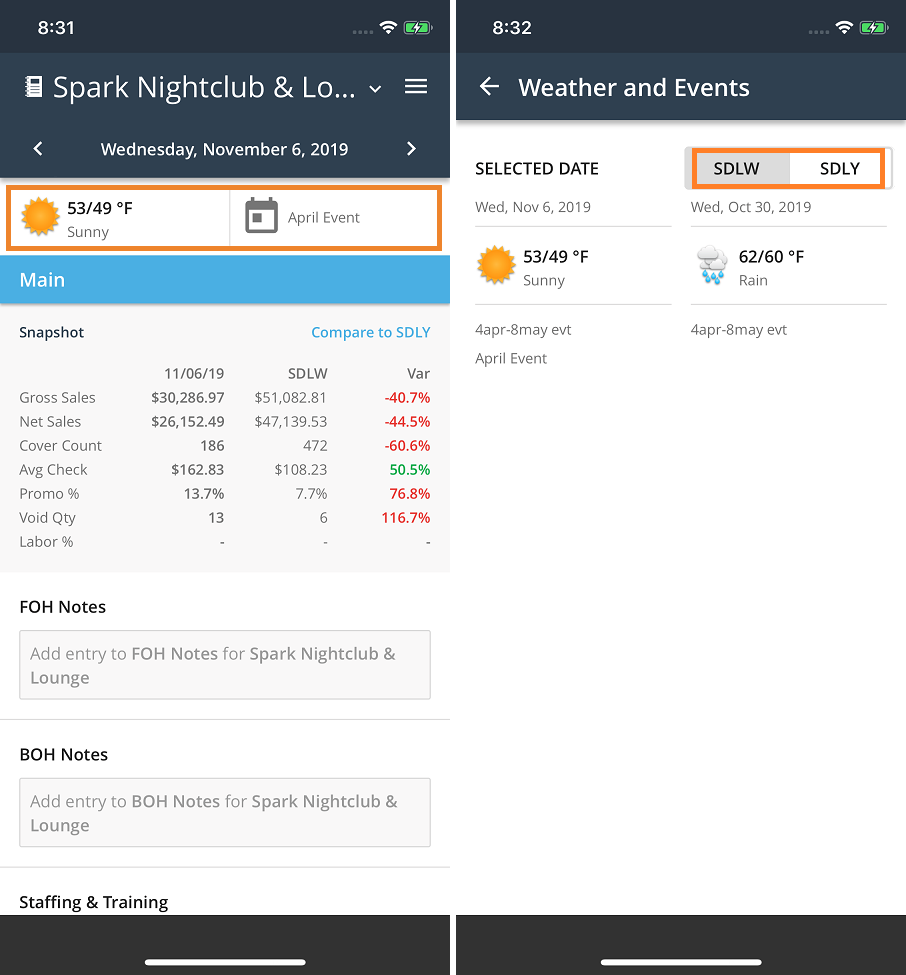Image resolution: width=906 pixels, height=975 pixels.
Task: Open the hamburger menu icon
Action: (416, 87)
